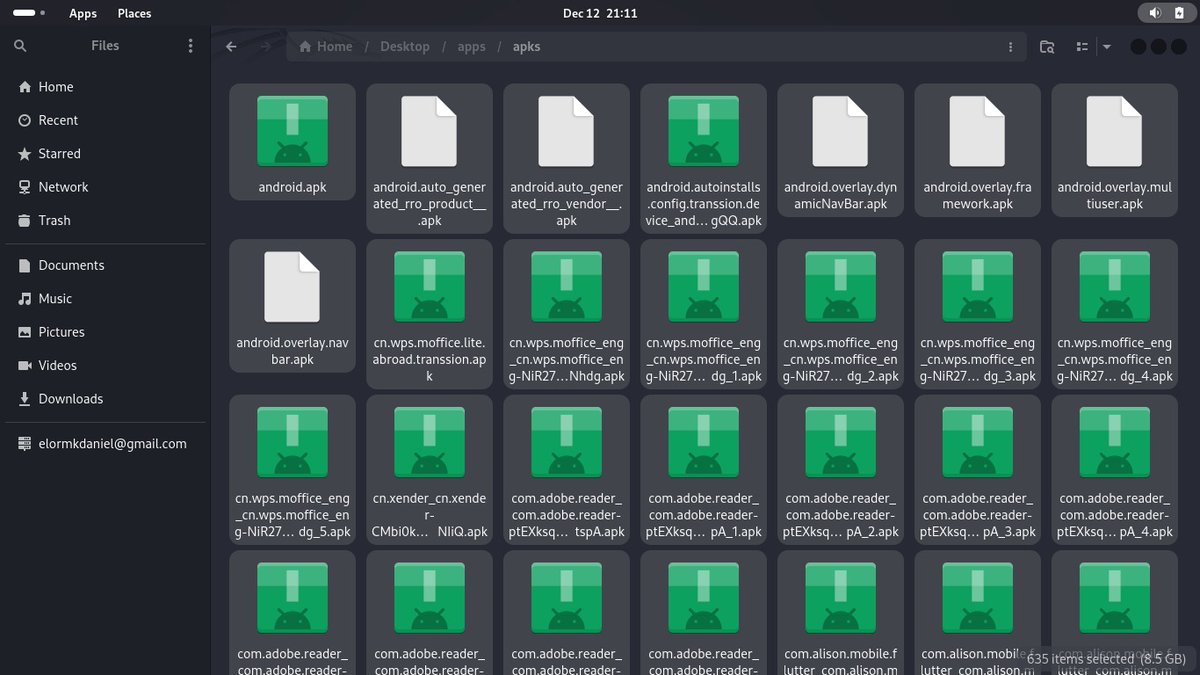
Task: Open Network in the sidebar
Action: [105, 187]
